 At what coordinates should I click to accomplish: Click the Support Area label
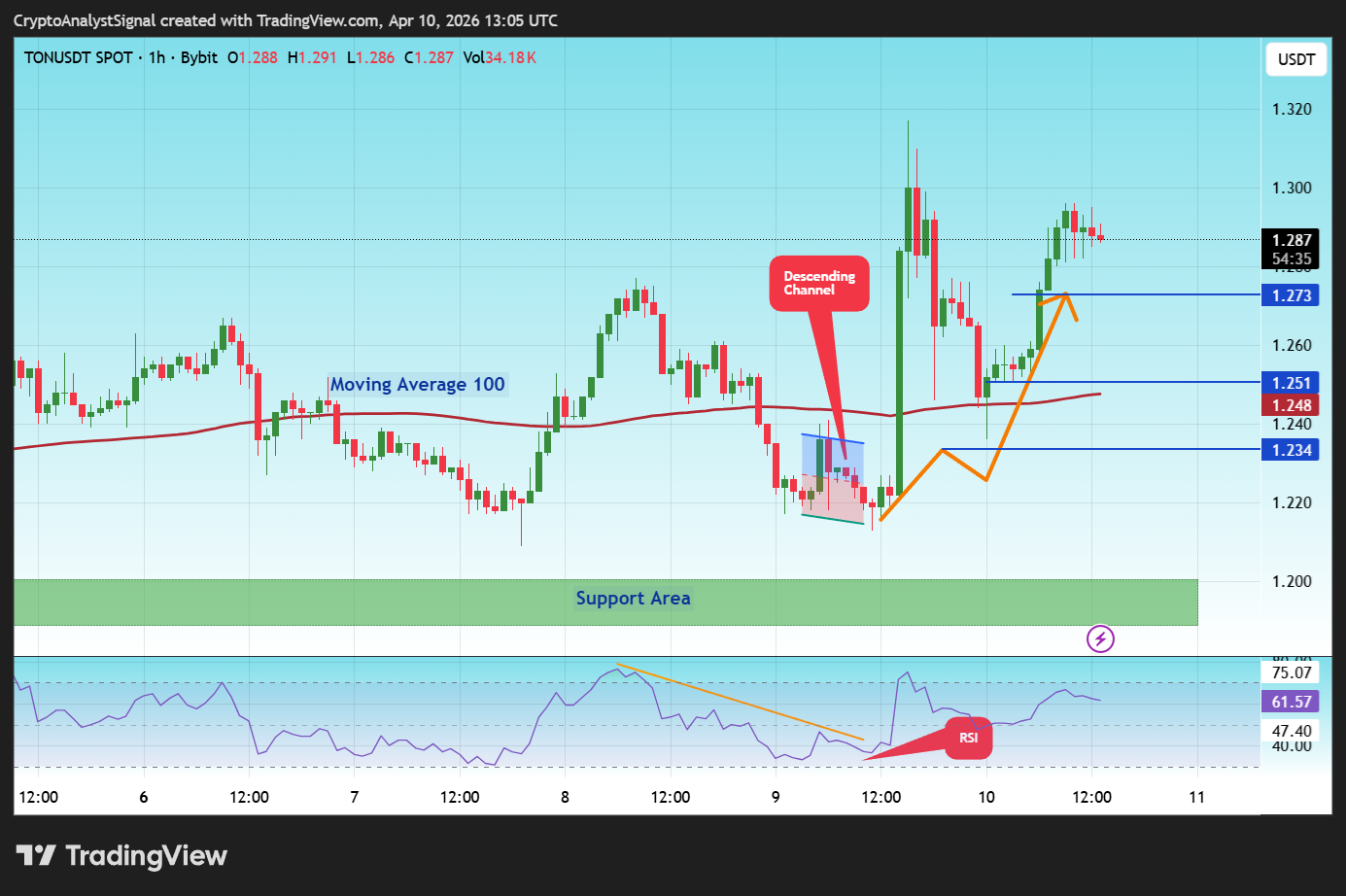[633, 599]
